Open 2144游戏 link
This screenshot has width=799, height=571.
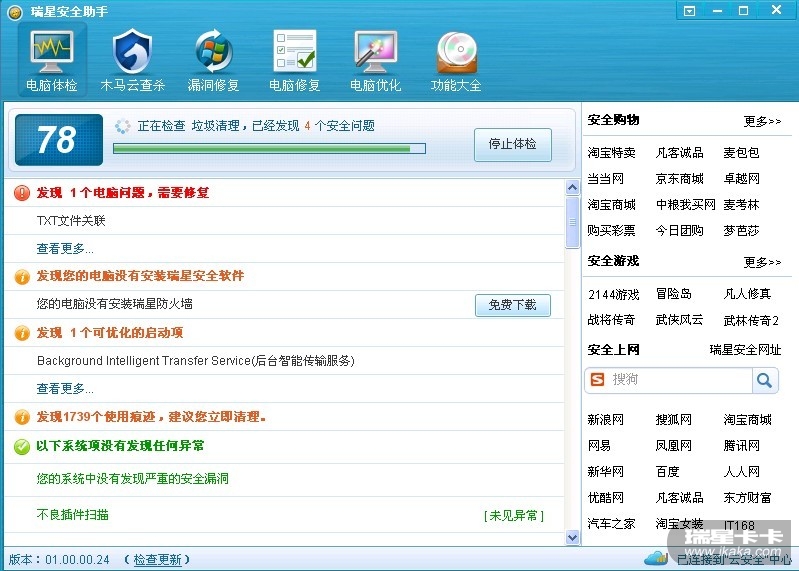(x=614, y=294)
